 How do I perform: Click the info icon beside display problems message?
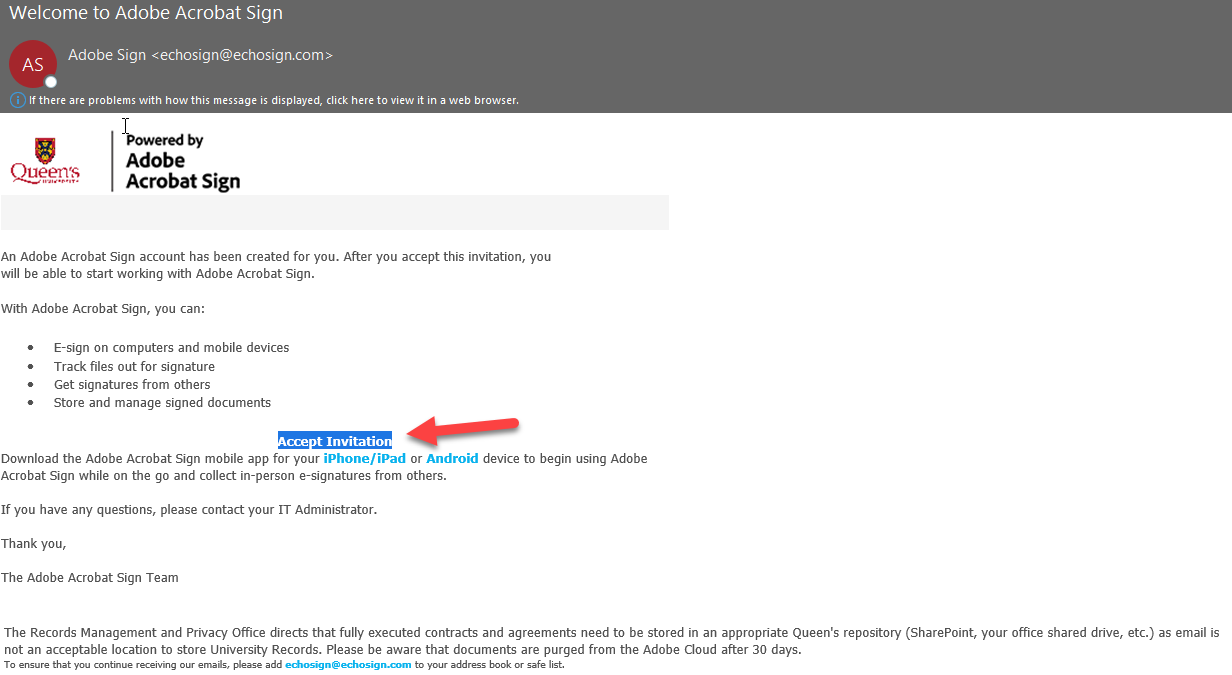(x=17, y=100)
